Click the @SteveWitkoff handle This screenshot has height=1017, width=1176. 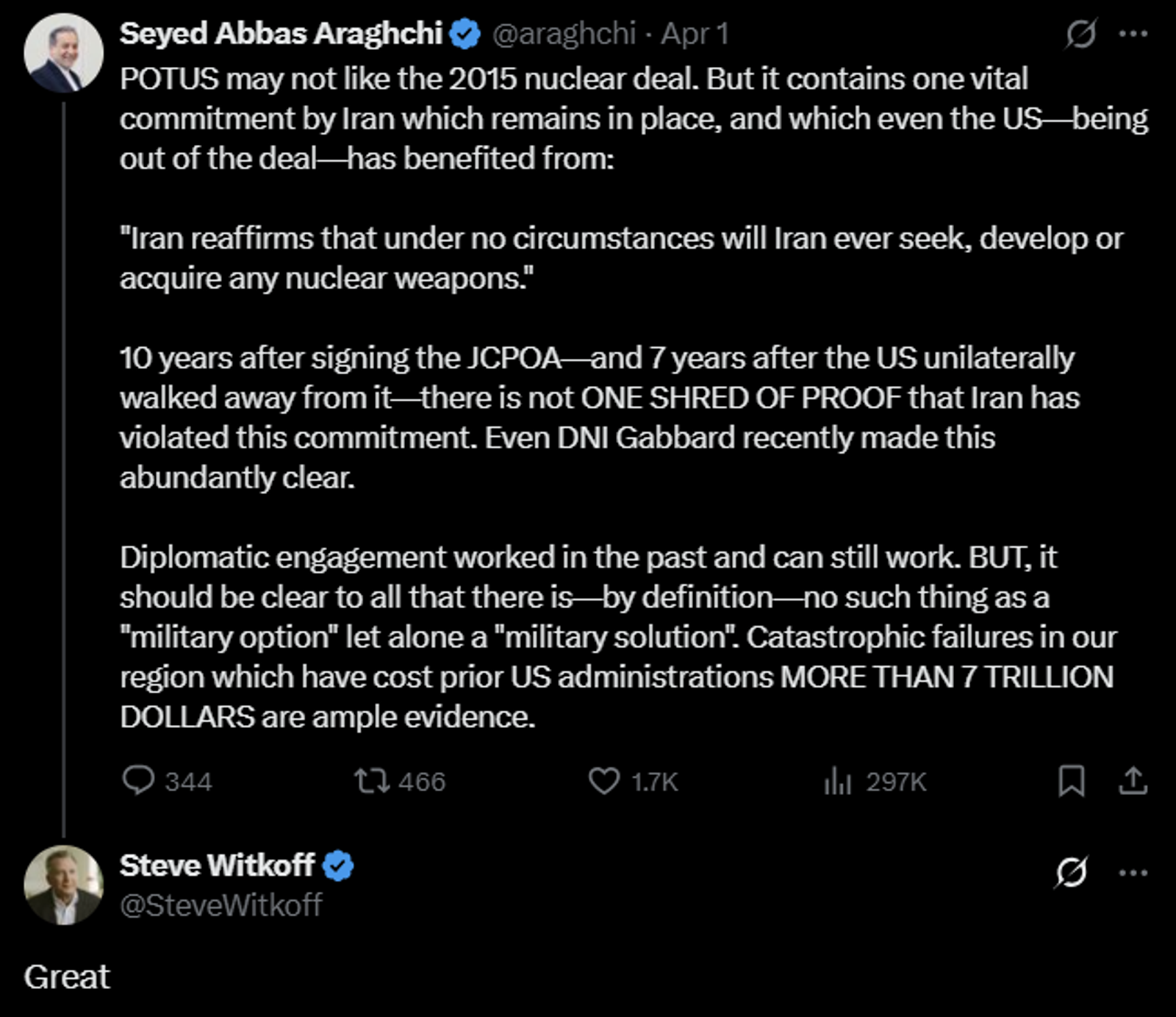(x=220, y=905)
